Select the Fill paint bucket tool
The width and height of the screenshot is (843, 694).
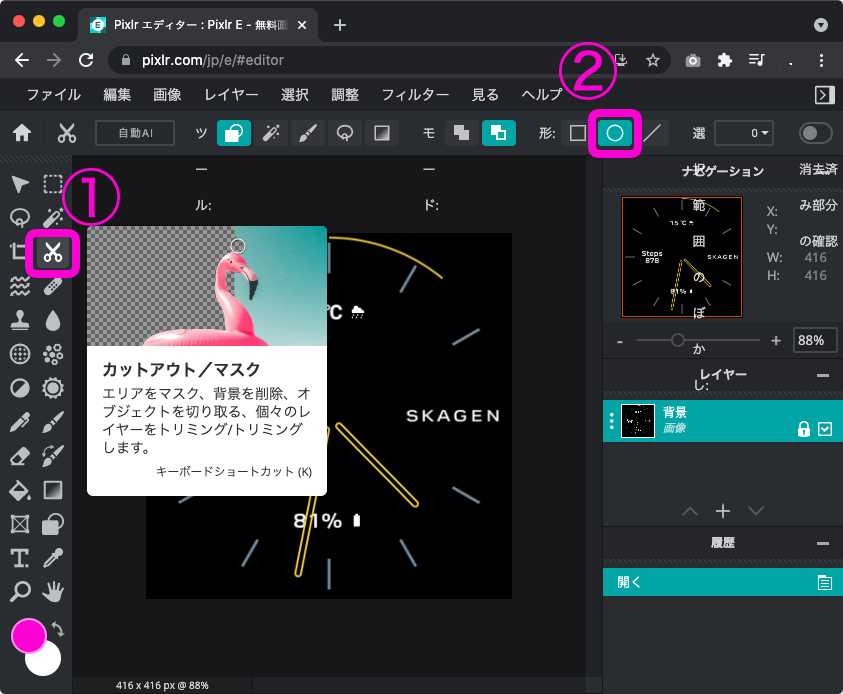pos(20,490)
